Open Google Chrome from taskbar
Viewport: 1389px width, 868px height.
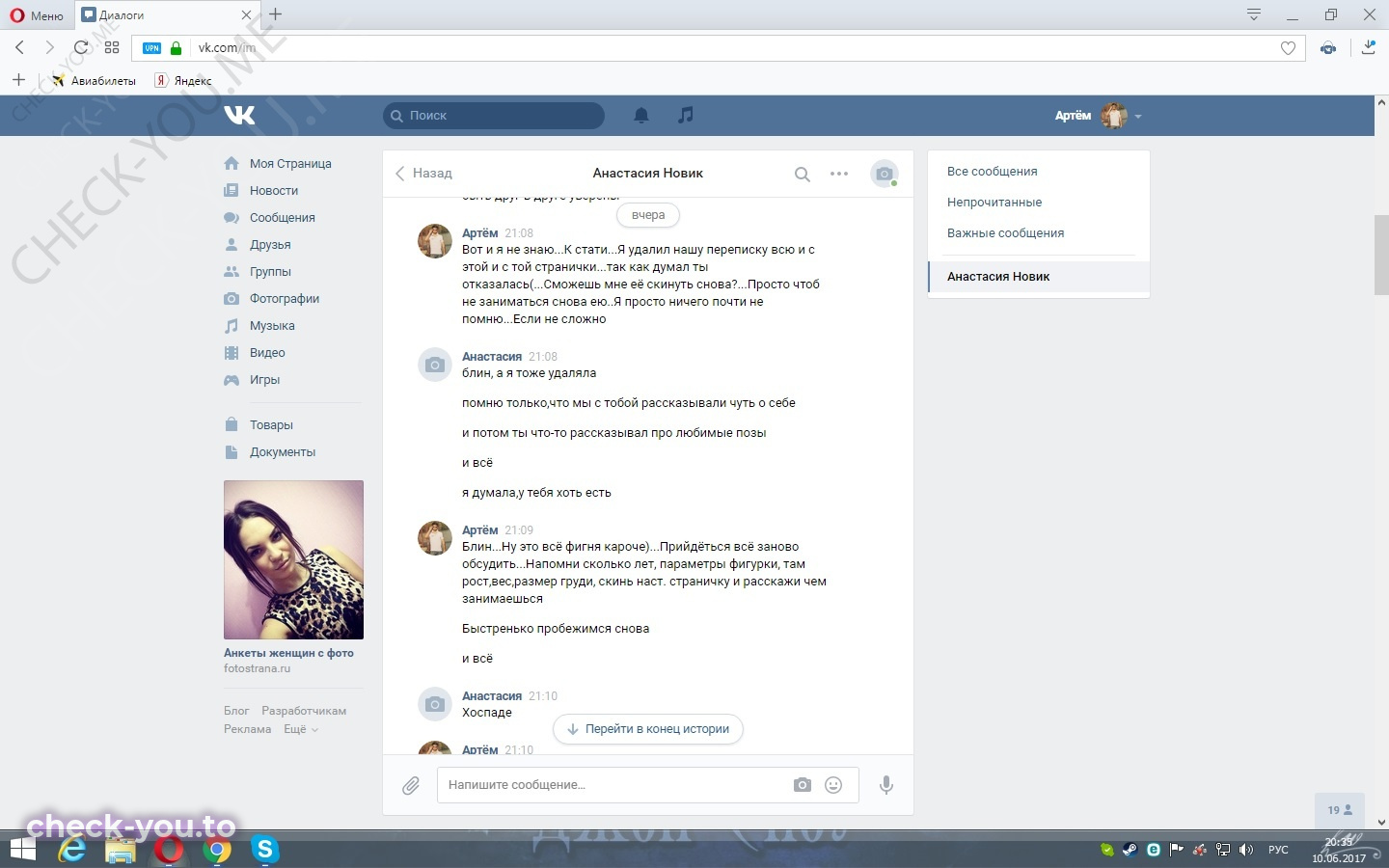pyautogui.click(x=217, y=850)
